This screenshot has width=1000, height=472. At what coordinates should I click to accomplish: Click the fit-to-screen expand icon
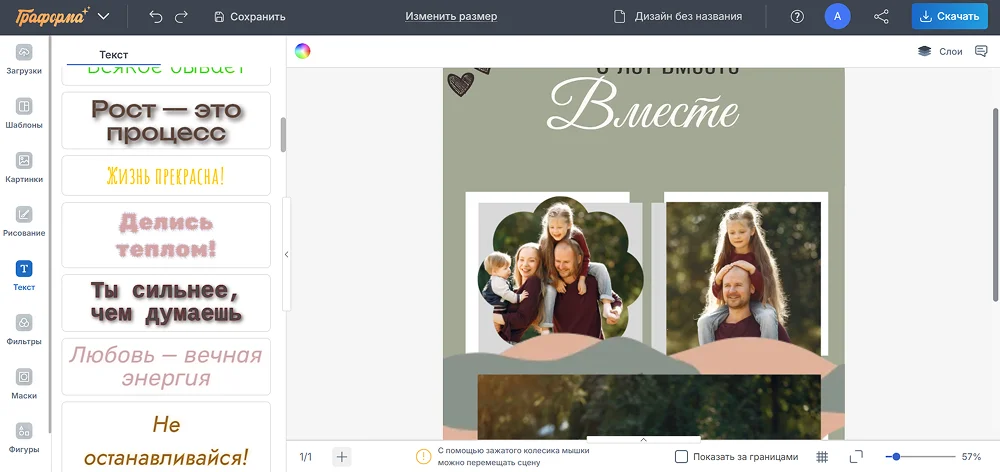point(857,457)
